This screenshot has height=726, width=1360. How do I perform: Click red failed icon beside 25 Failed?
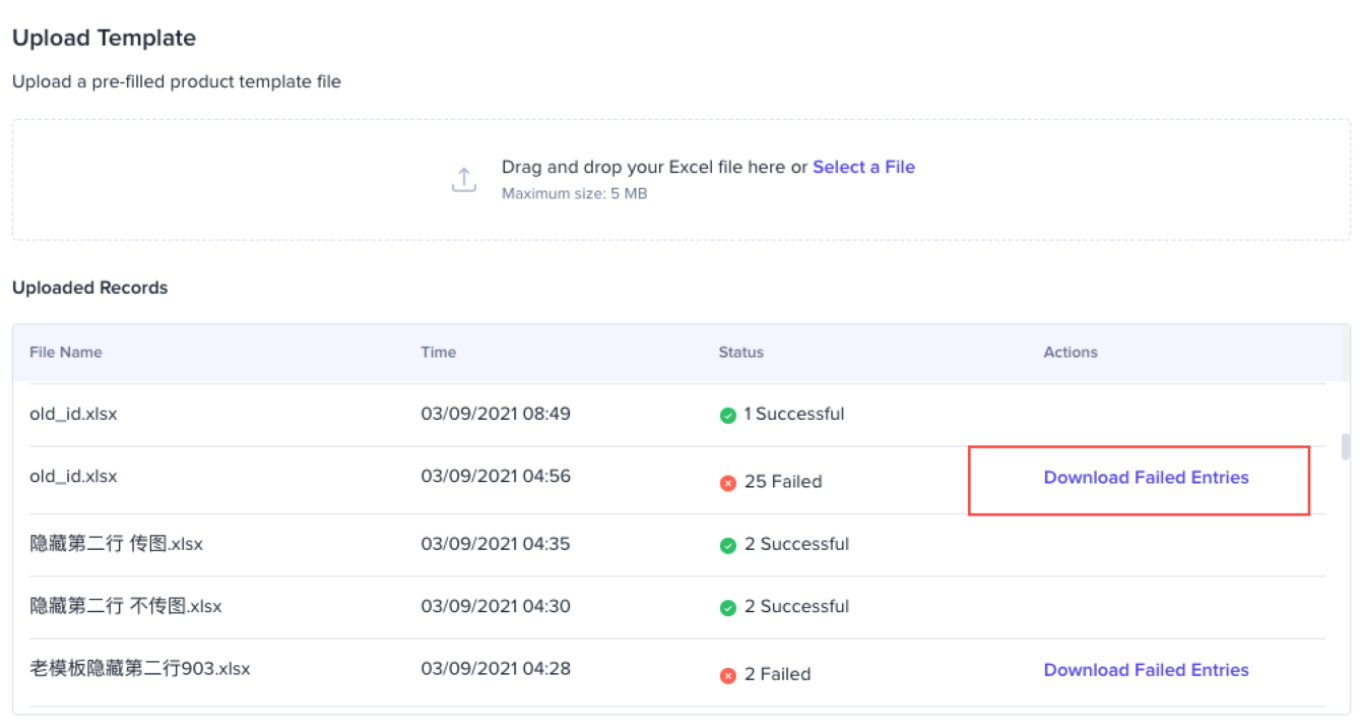point(728,483)
